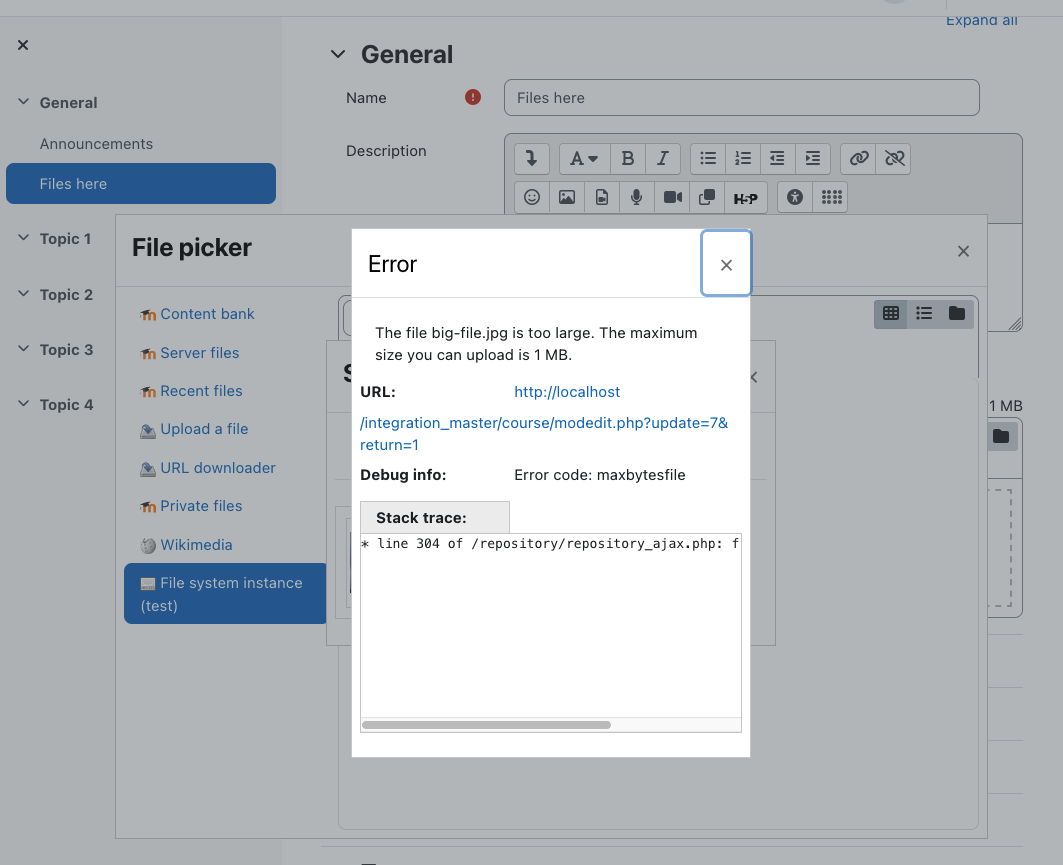This screenshot has width=1063, height=865.
Task: Click the H5P insert icon
Action: click(x=746, y=198)
